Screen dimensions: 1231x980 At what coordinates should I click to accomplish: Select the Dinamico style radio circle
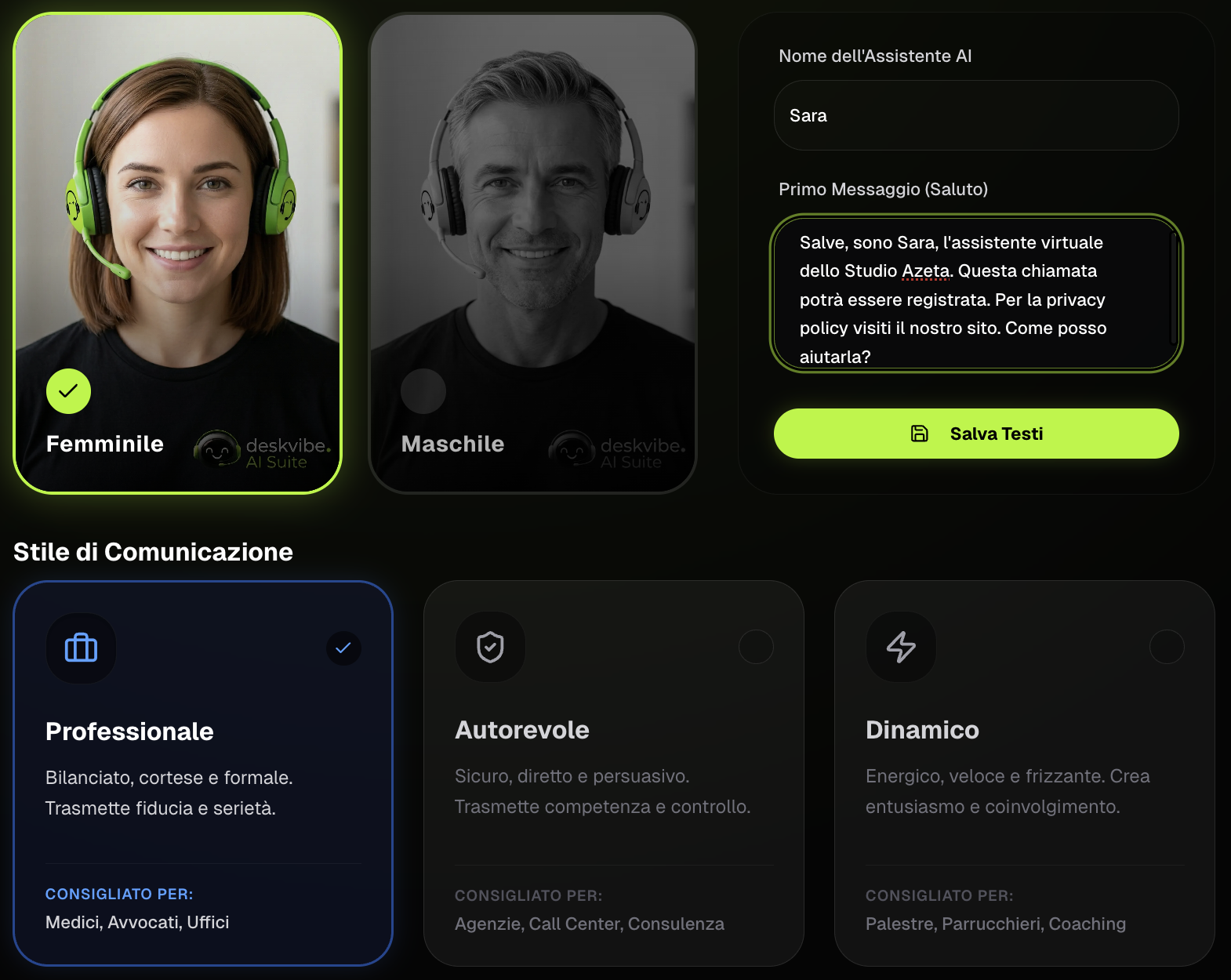tap(1167, 647)
